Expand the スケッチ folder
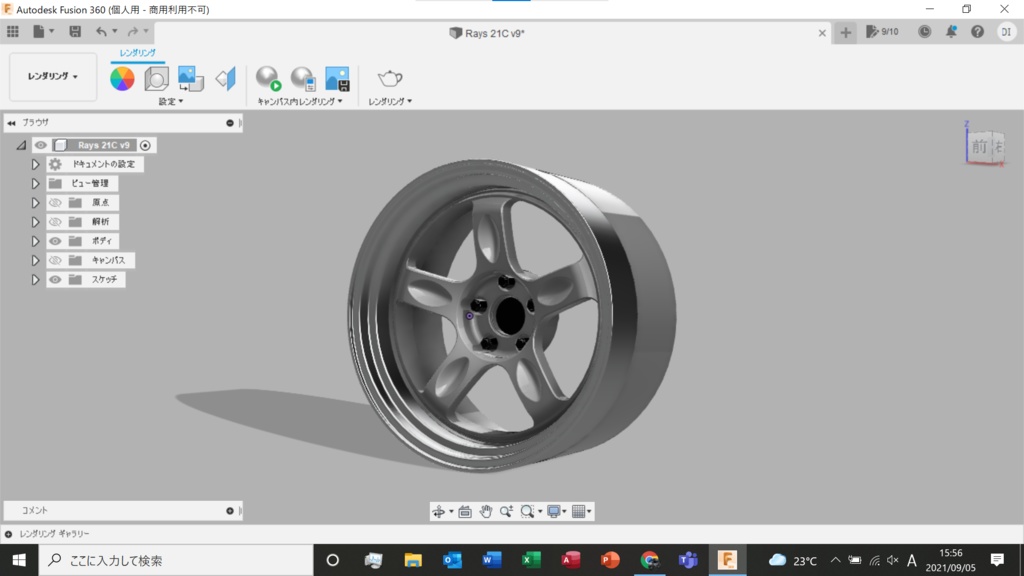Screen dimensions: 1024x576 point(35,280)
